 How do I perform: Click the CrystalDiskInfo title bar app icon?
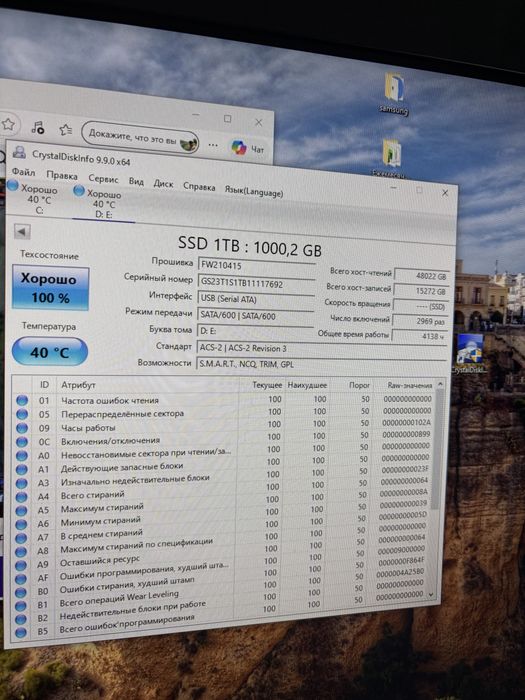(x=19, y=152)
